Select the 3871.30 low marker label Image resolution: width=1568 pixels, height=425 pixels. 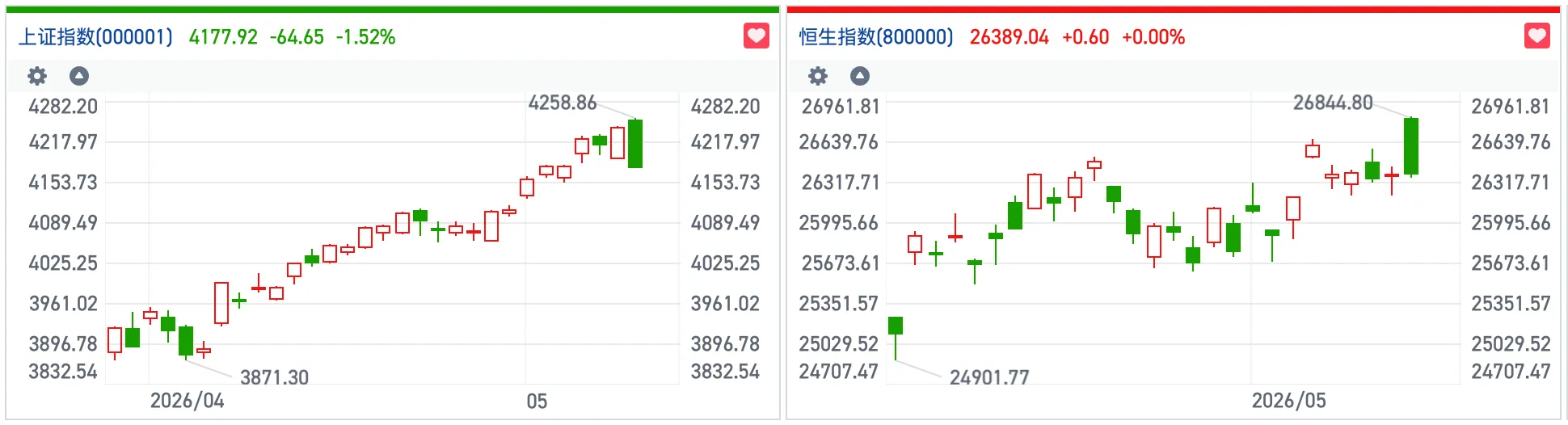(x=274, y=377)
